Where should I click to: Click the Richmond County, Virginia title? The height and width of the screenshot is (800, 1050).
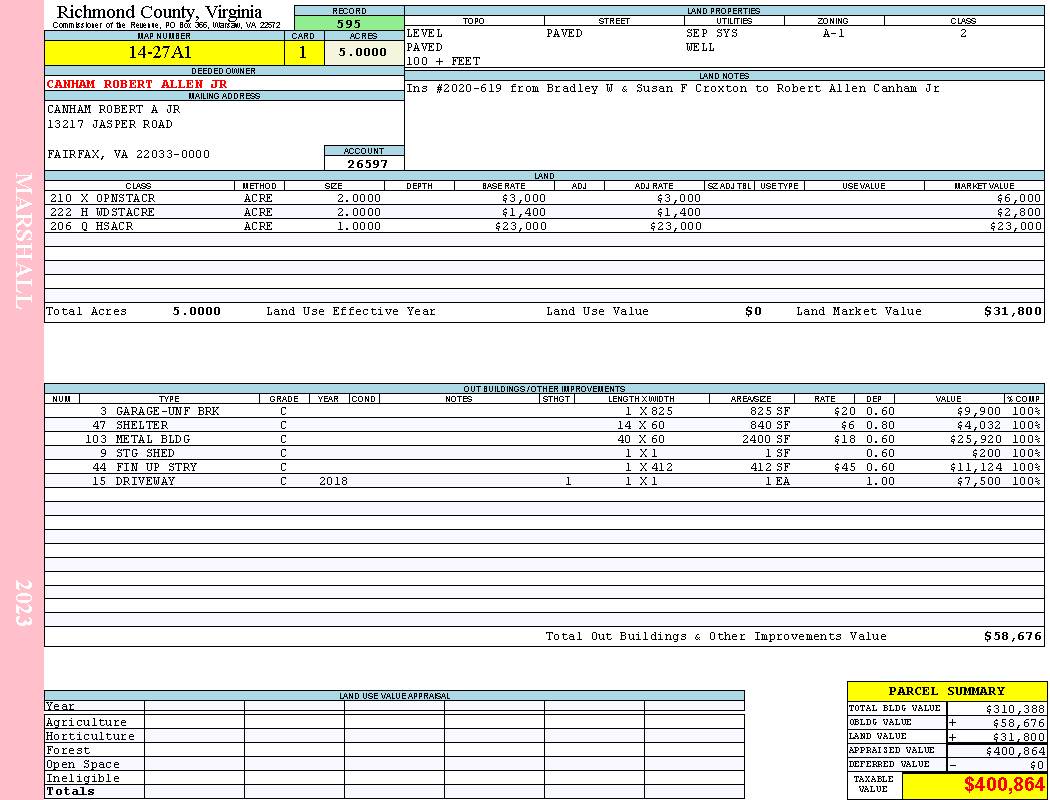[159, 12]
